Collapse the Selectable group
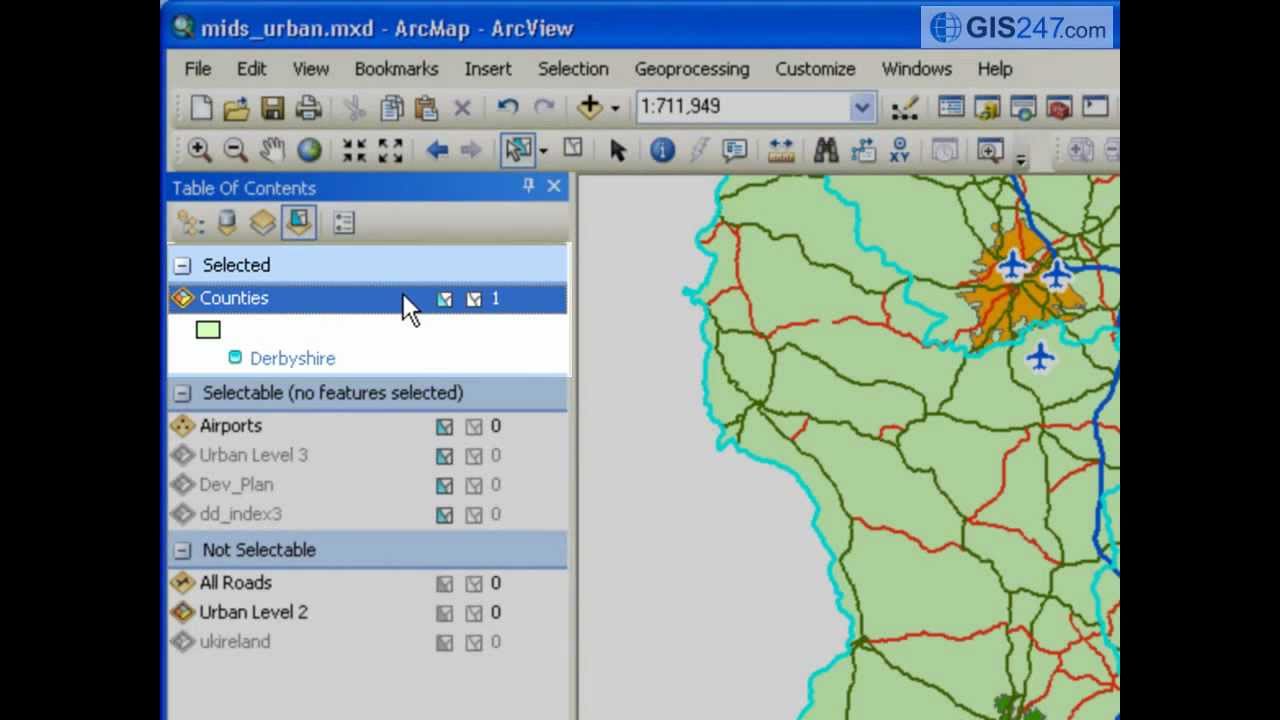The width and height of the screenshot is (1280, 720). (182, 393)
